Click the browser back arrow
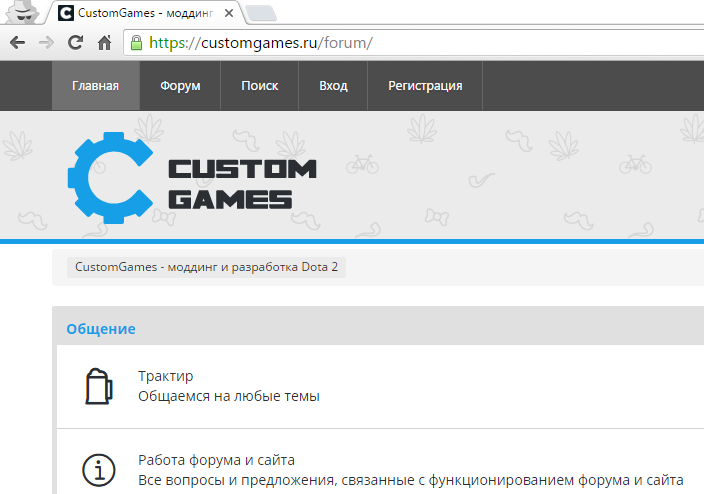The height and width of the screenshot is (494, 704). click(x=17, y=43)
